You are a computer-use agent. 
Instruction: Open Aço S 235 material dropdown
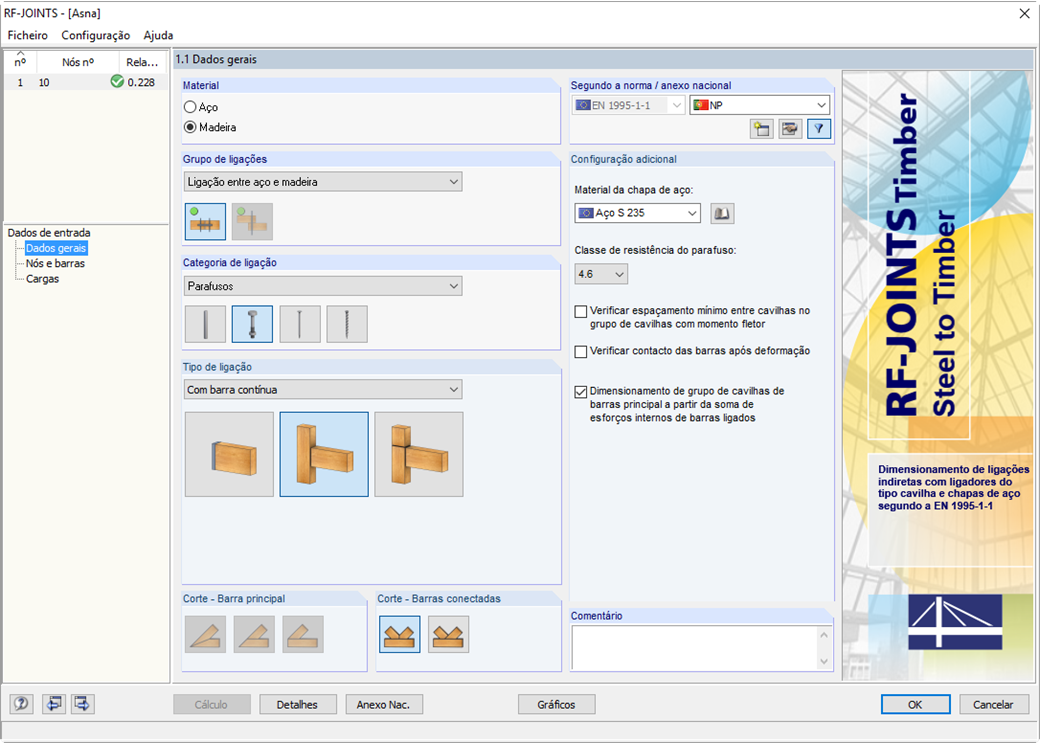(637, 213)
